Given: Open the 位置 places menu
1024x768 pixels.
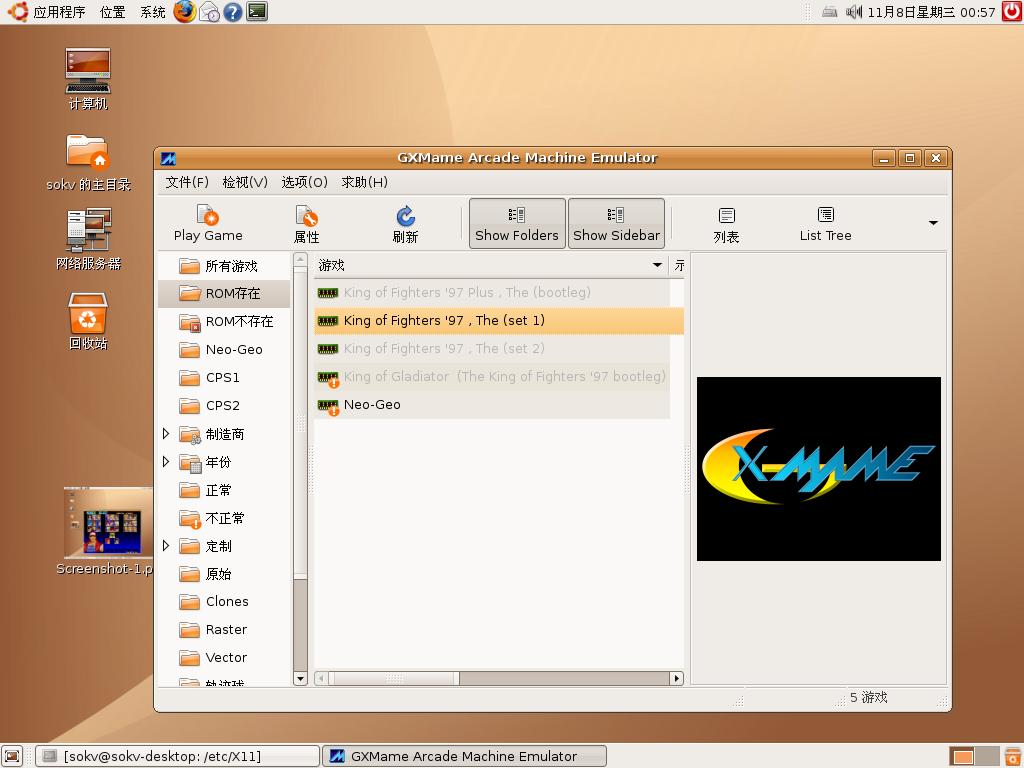Looking at the screenshot, I should pos(112,12).
